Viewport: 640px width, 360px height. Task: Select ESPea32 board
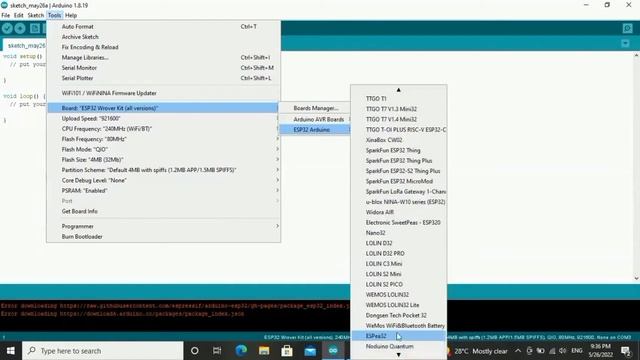(398, 336)
